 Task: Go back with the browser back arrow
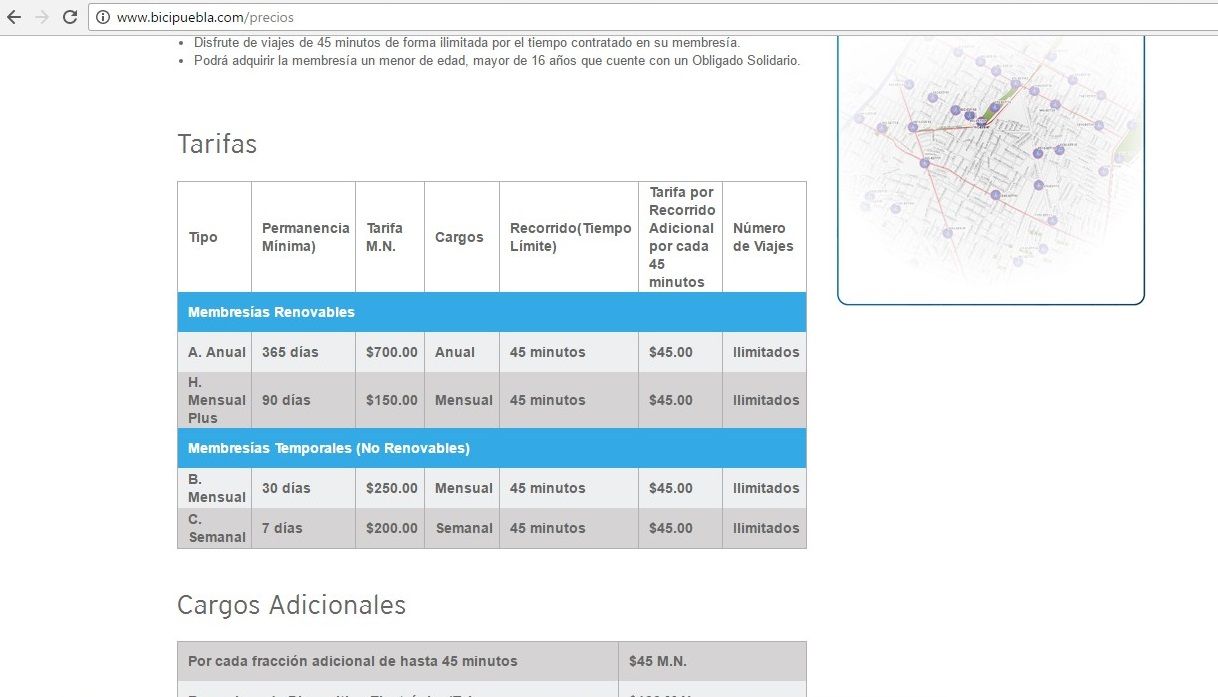coord(14,17)
